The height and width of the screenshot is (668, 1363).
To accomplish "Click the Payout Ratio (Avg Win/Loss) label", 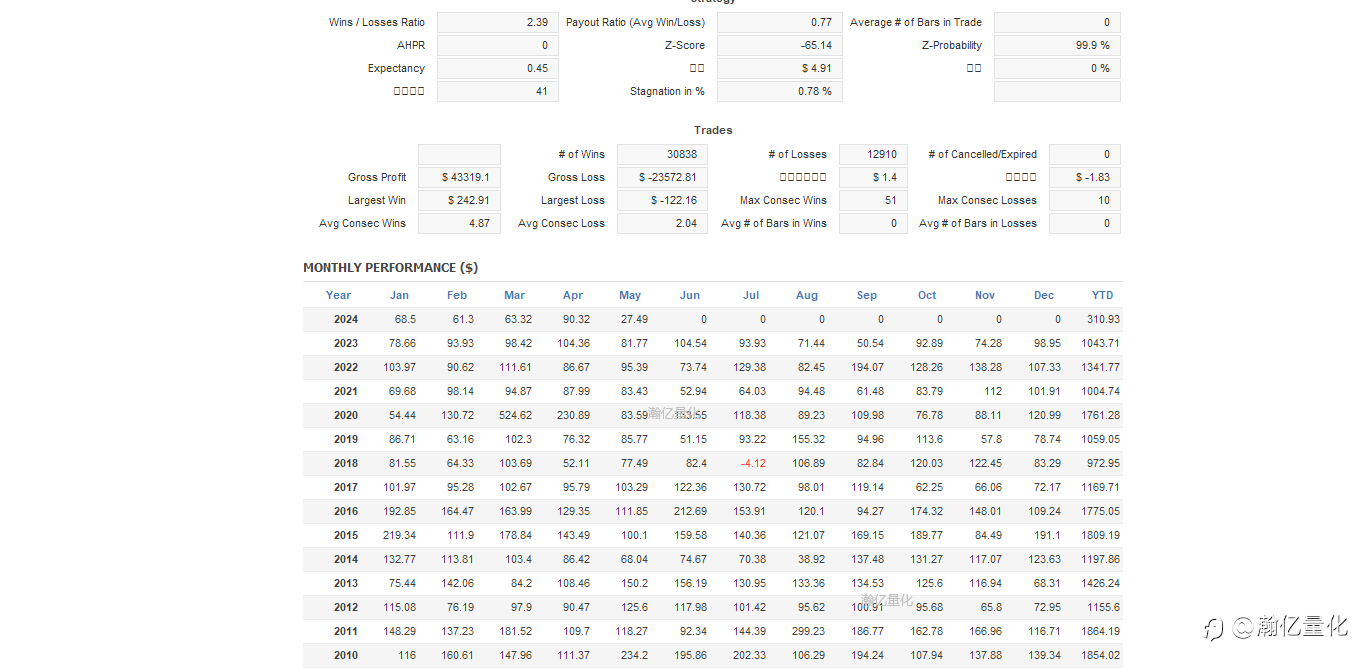I will tap(635, 22).
